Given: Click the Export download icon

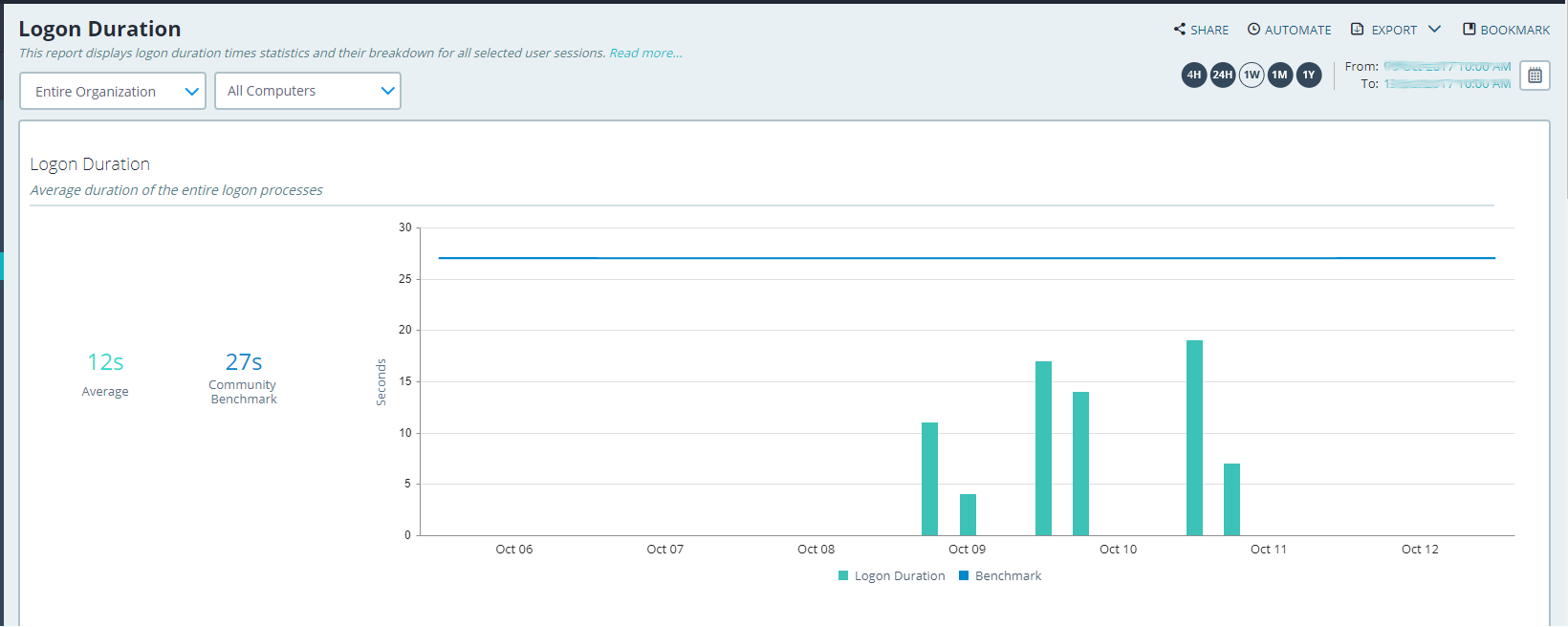Looking at the screenshot, I should 1357,29.
